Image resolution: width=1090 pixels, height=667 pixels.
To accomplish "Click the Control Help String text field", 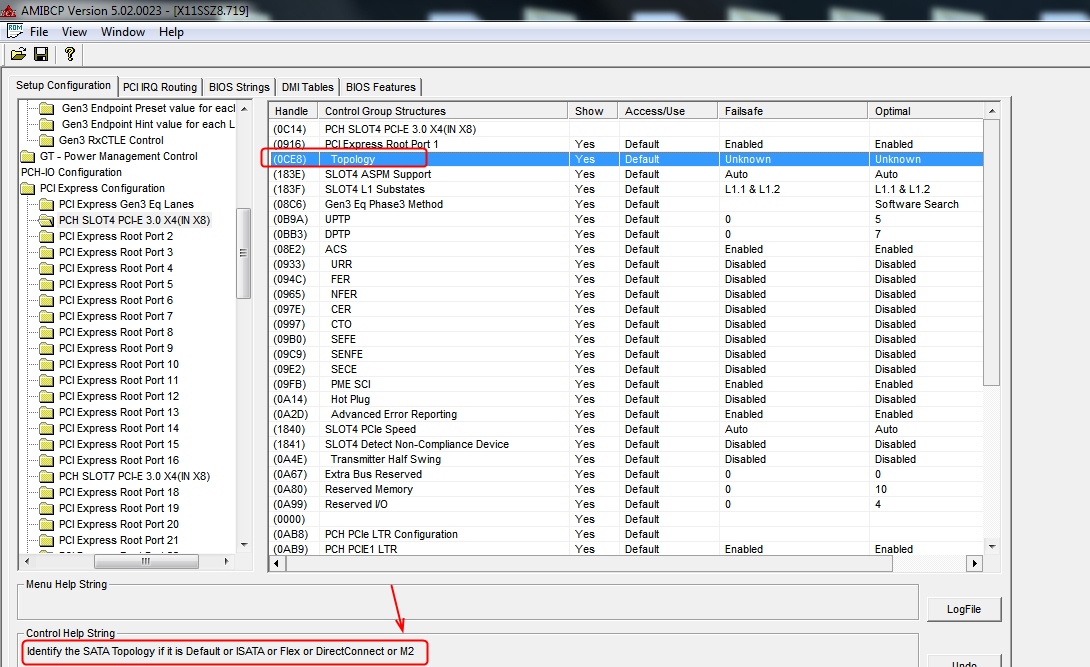I will 467,652.
